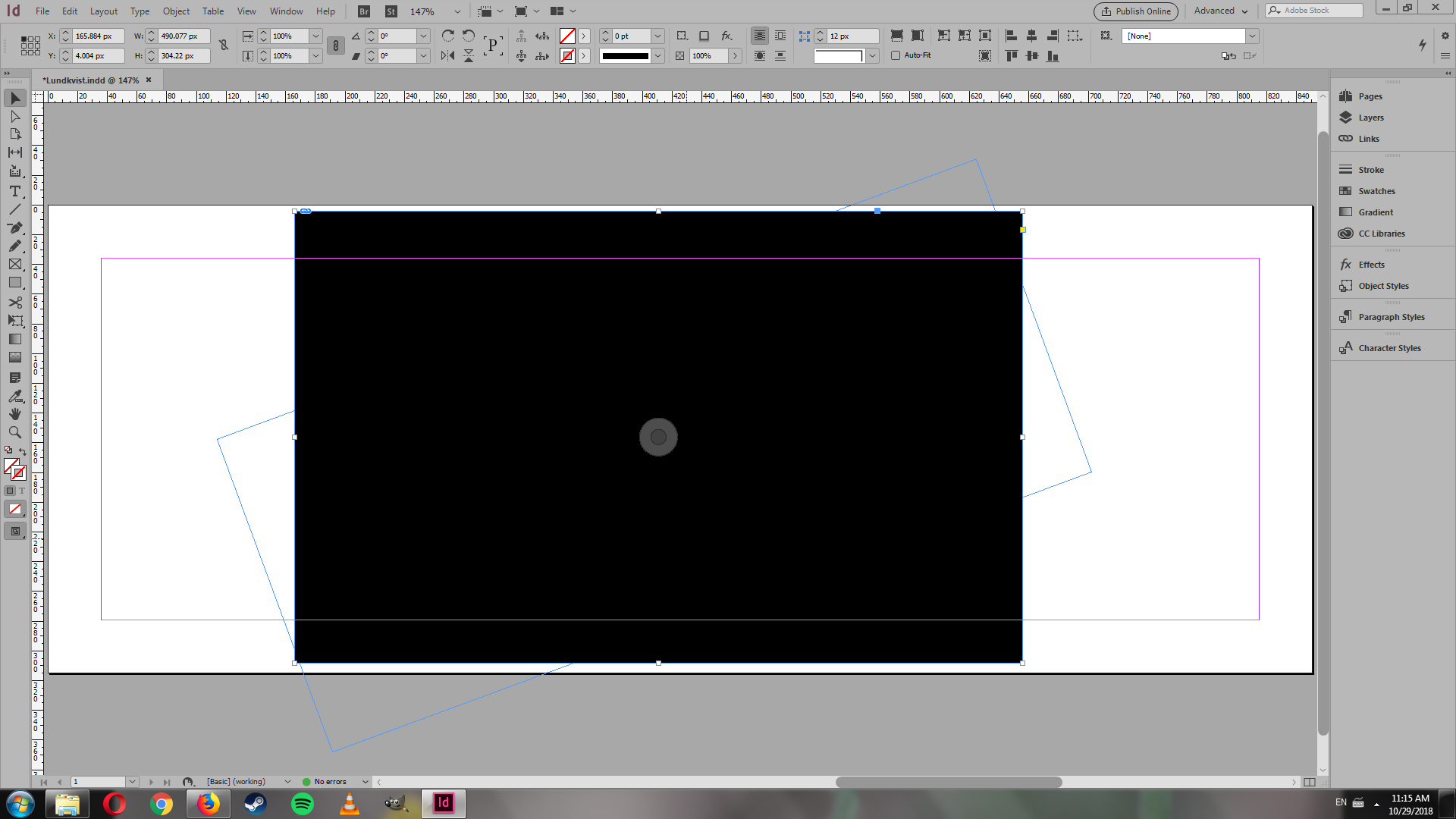Click Flip Vertical icon
Viewport: 1456px width, 819px height.
point(469,55)
